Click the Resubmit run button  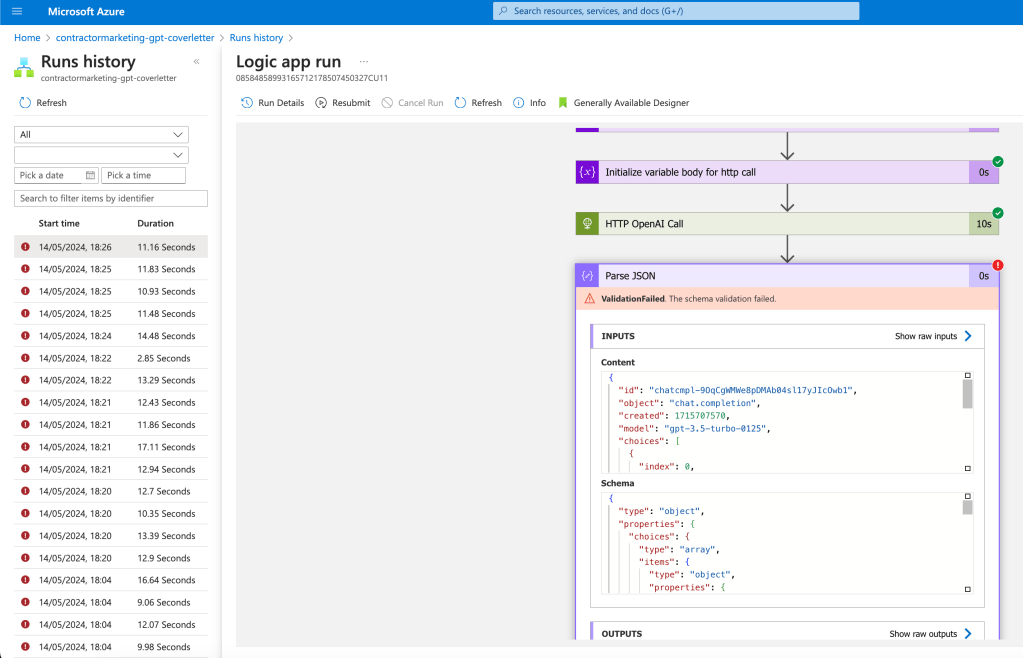(343, 102)
